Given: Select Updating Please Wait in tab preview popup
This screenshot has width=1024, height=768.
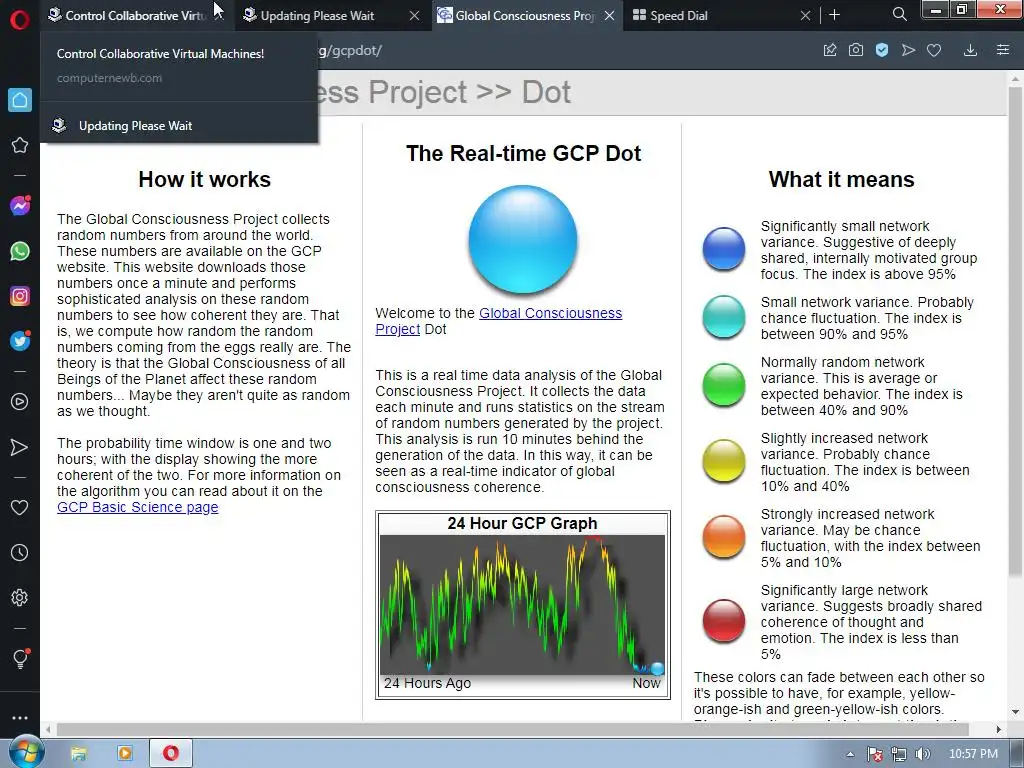Looking at the screenshot, I should pos(179,125).
